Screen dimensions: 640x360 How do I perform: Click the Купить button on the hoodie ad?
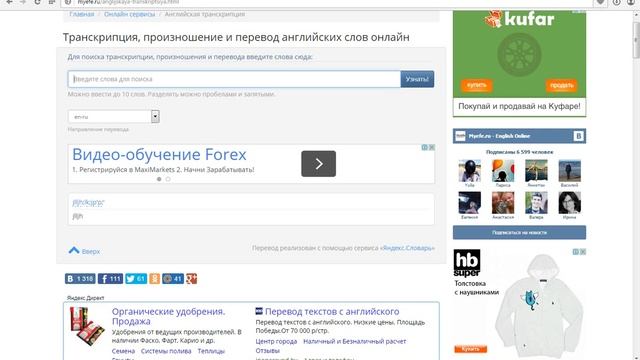(x=471, y=349)
